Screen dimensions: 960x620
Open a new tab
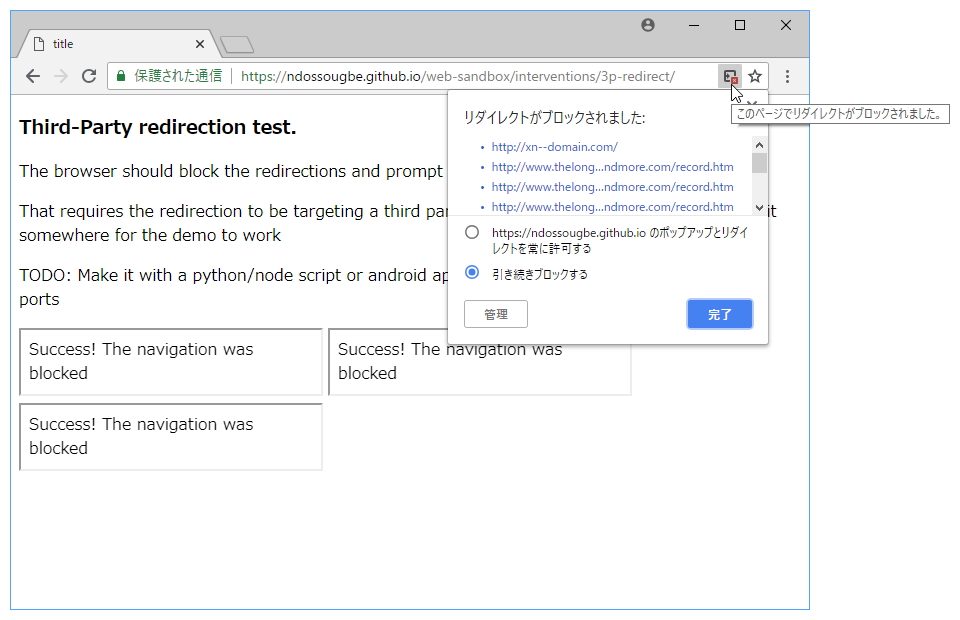pos(237,44)
